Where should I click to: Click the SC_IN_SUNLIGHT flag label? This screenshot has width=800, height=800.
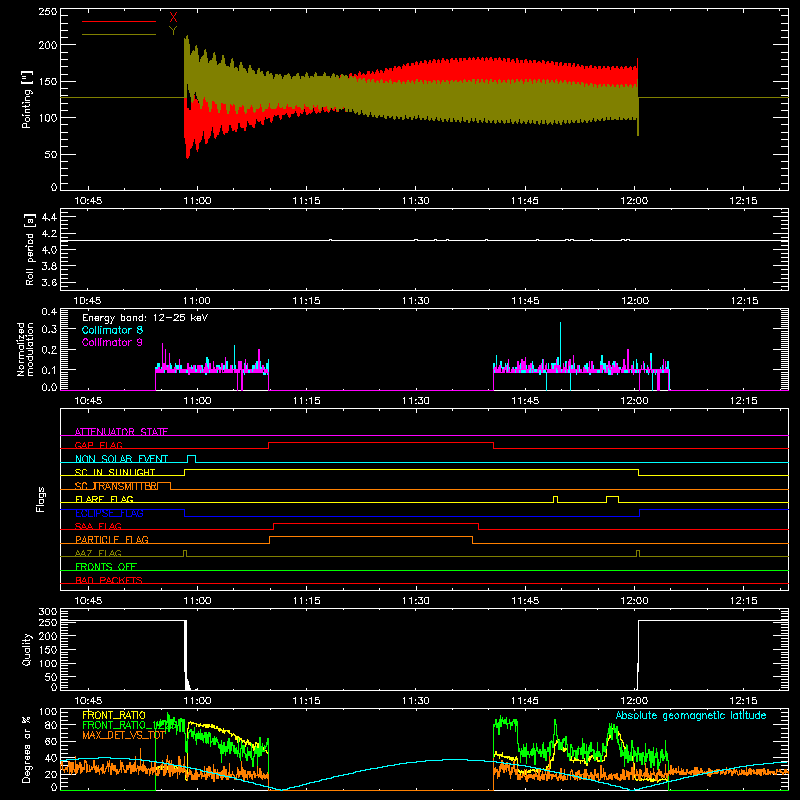(115, 472)
